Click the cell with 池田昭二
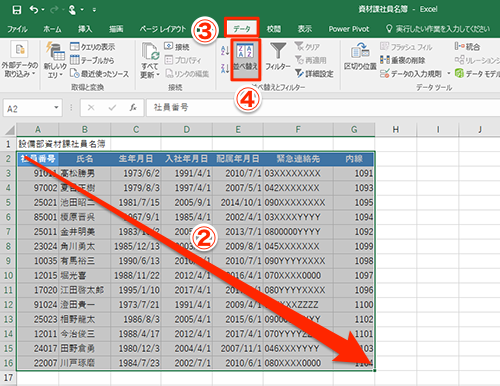 tap(85, 202)
